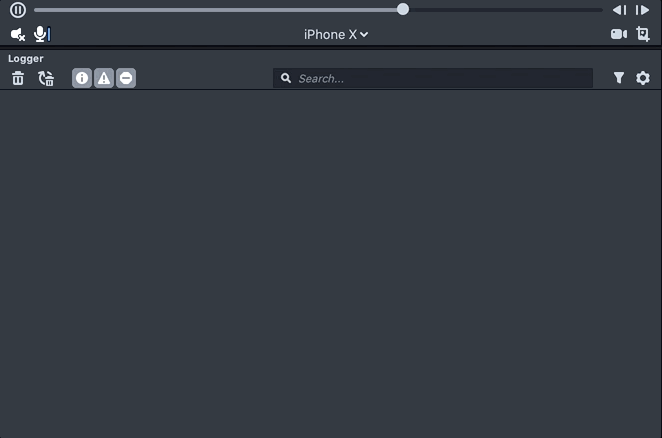Step forward one frame
The image size is (662, 438).
click(642, 10)
